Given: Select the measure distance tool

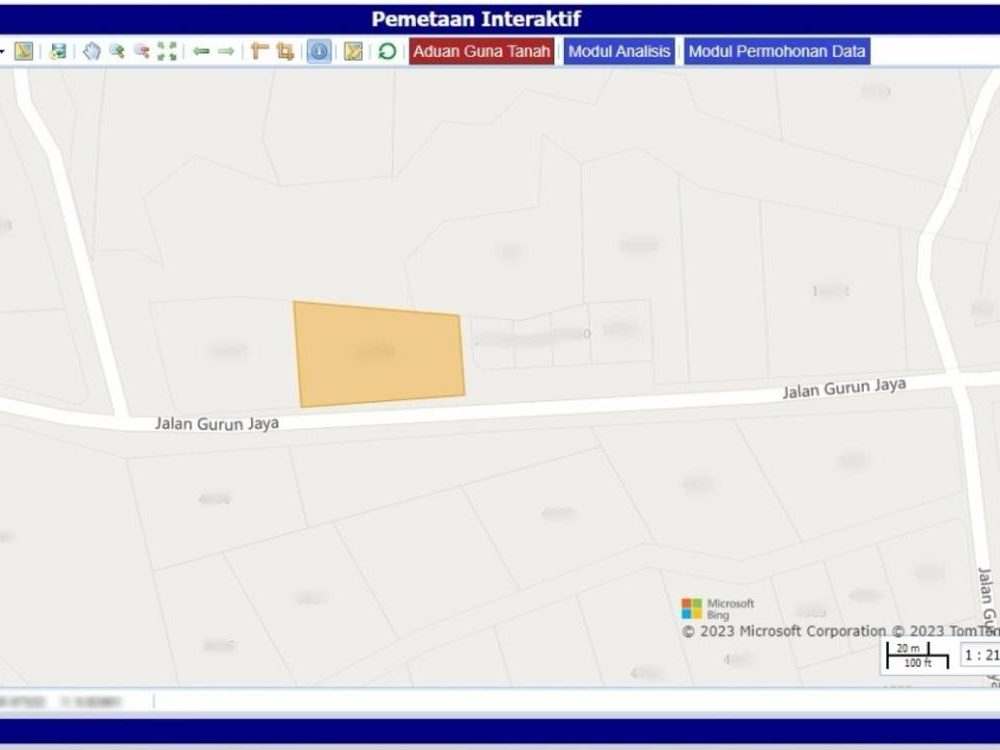Looking at the screenshot, I should [x=260, y=51].
